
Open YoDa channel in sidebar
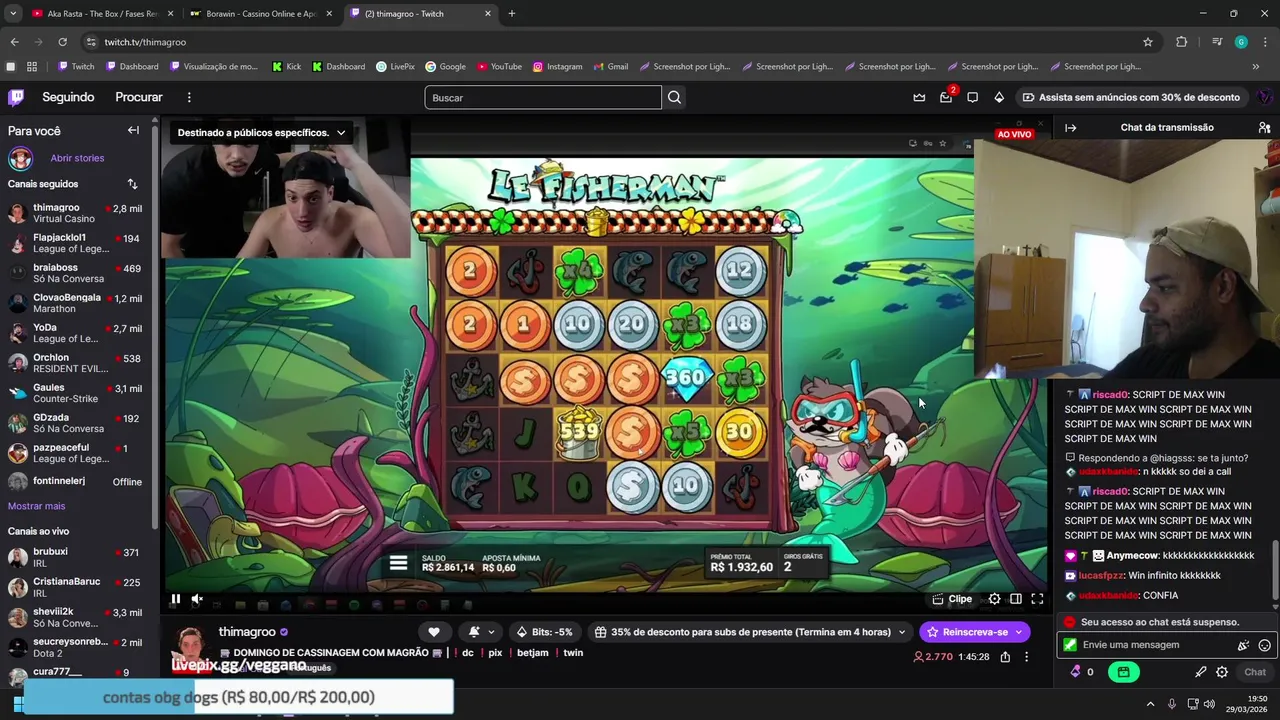75,333
